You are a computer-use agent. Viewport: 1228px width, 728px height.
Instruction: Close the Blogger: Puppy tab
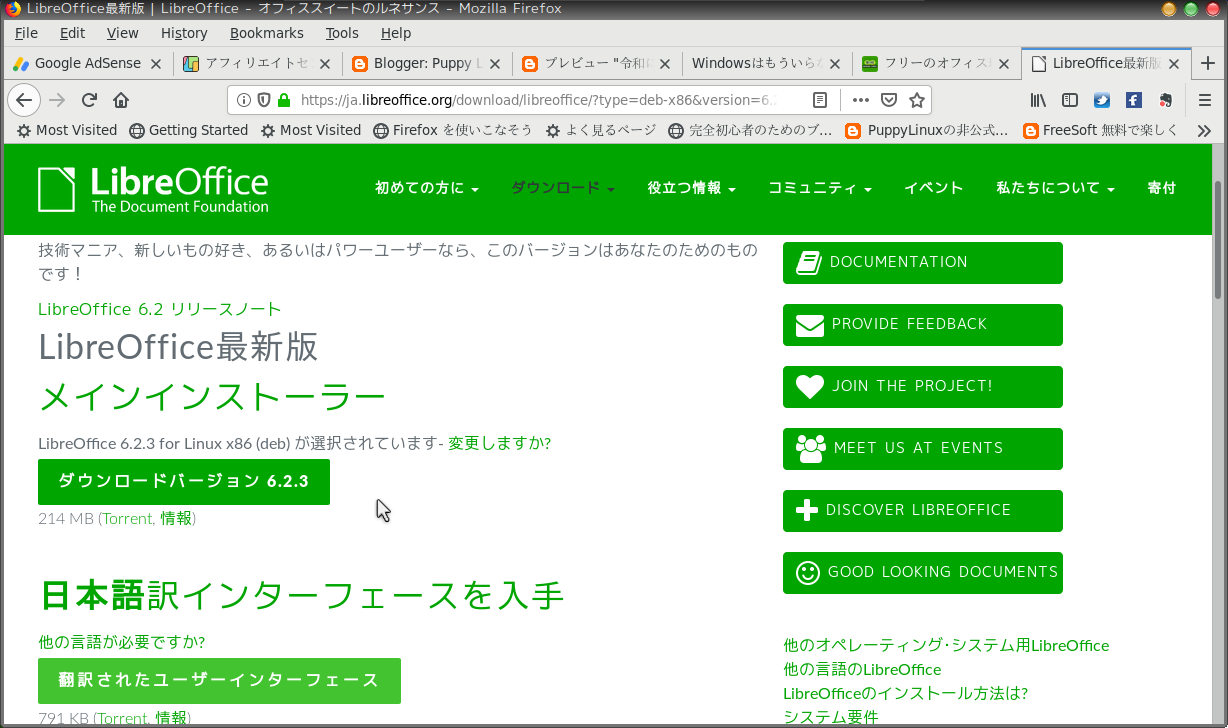click(495, 63)
